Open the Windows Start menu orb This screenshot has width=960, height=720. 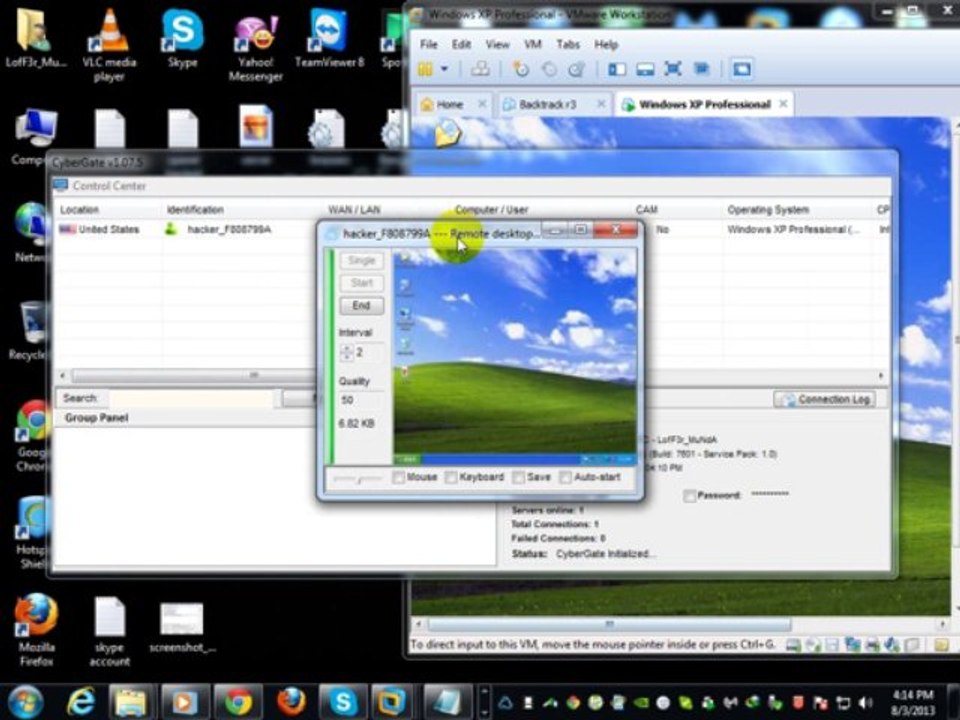25,702
